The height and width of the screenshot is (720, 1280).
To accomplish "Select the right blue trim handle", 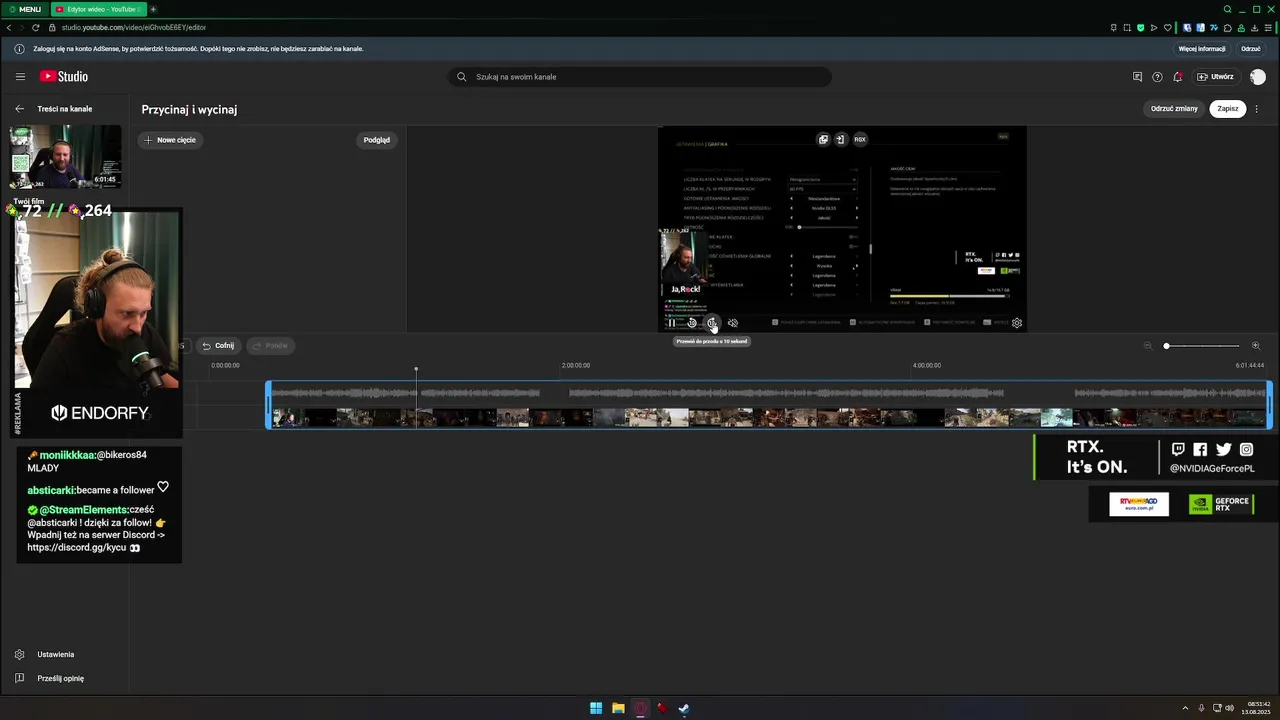I will pyautogui.click(x=1270, y=405).
